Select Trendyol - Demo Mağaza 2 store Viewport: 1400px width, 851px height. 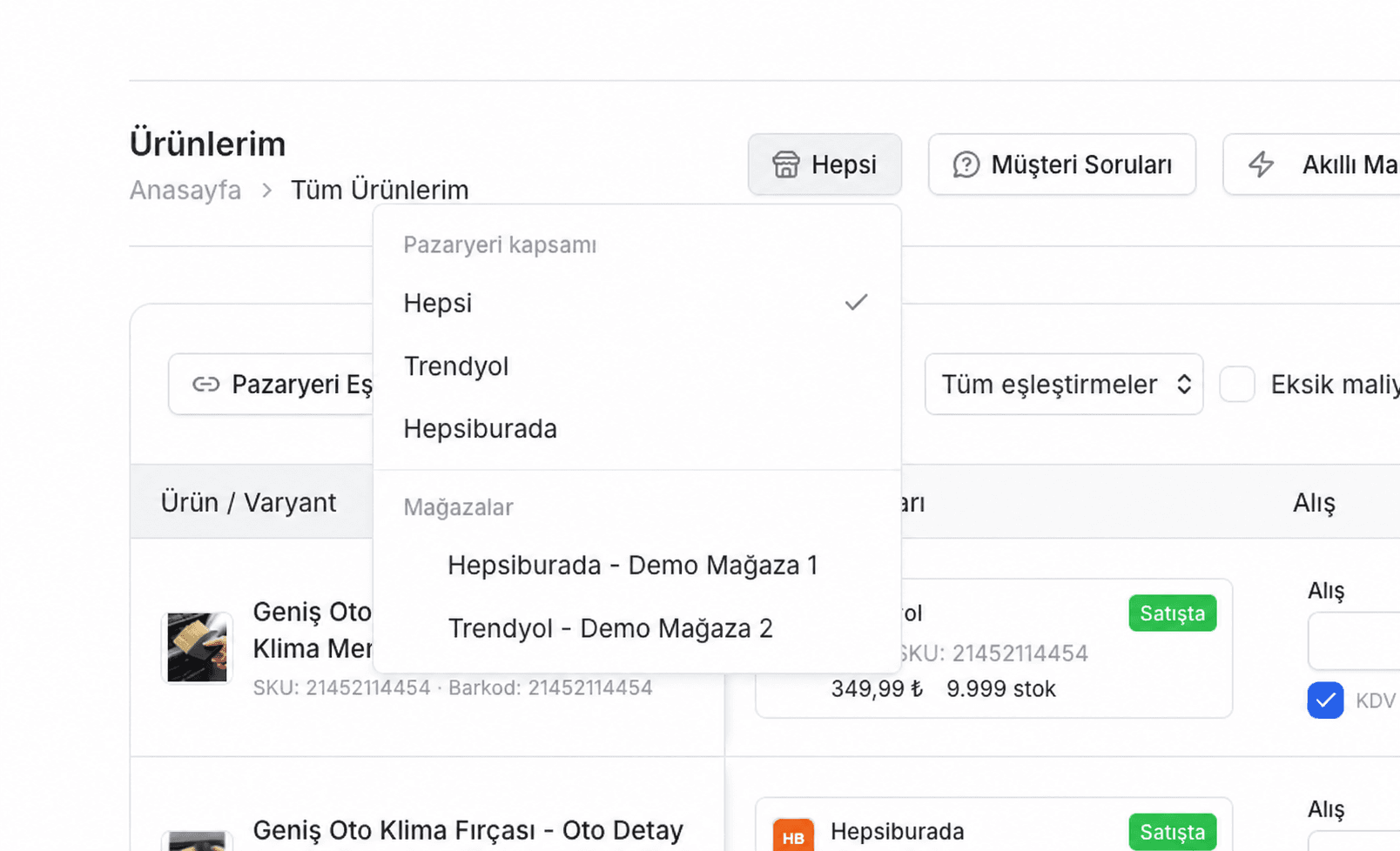coord(636,628)
